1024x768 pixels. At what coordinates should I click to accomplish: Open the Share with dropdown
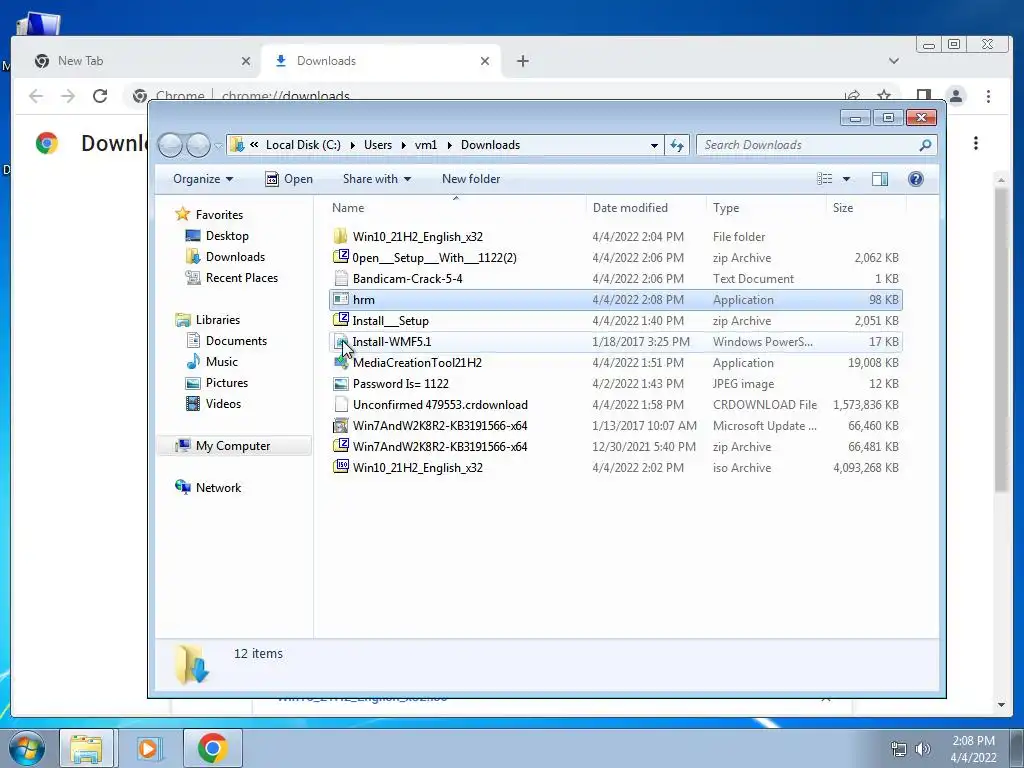[x=377, y=179]
